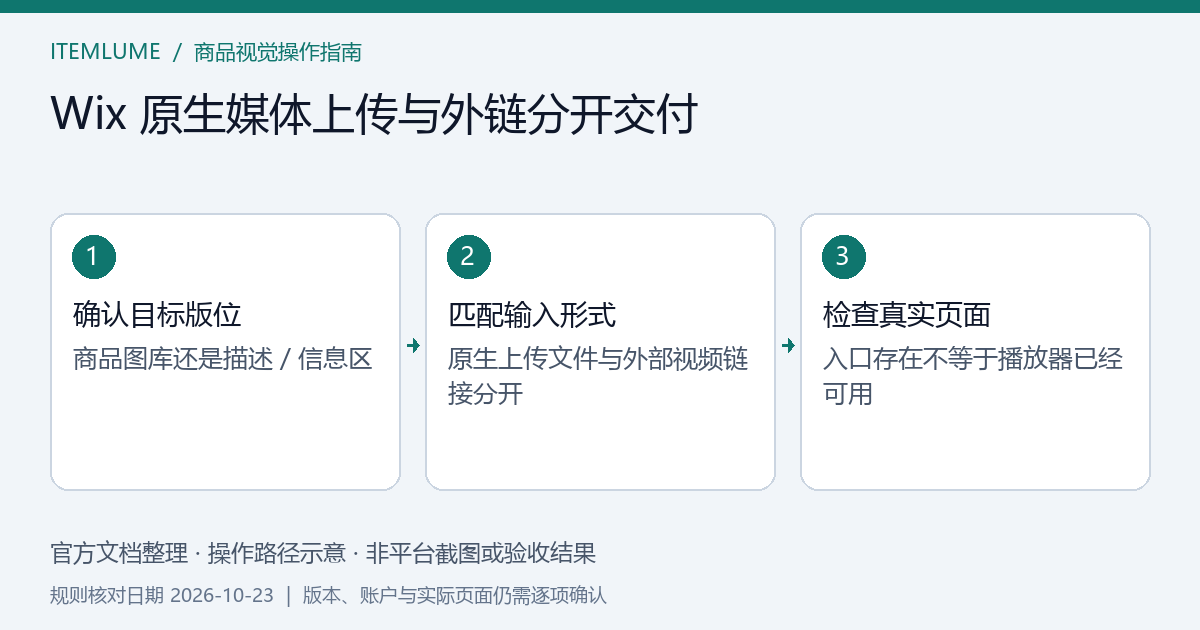Select the 确认目标版位 card heading
1200x630 pixels.
coord(157,315)
